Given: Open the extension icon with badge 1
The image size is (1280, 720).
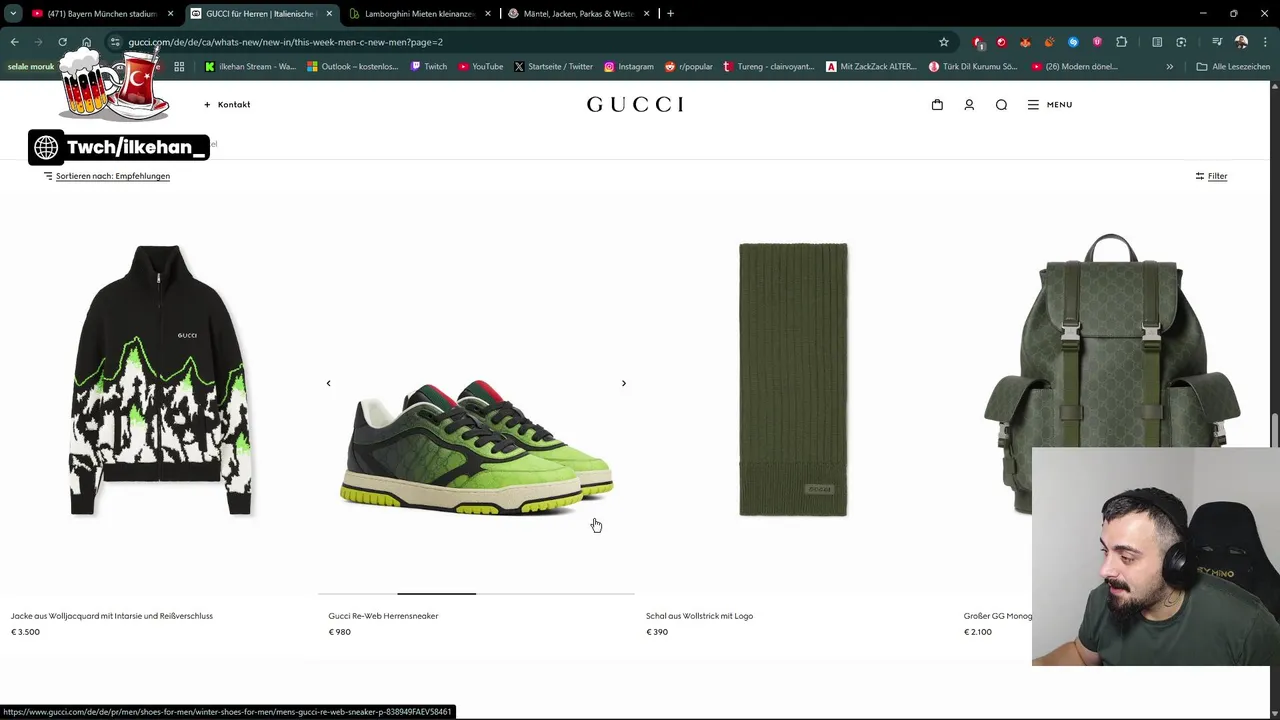Looking at the screenshot, I should tap(978, 42).
